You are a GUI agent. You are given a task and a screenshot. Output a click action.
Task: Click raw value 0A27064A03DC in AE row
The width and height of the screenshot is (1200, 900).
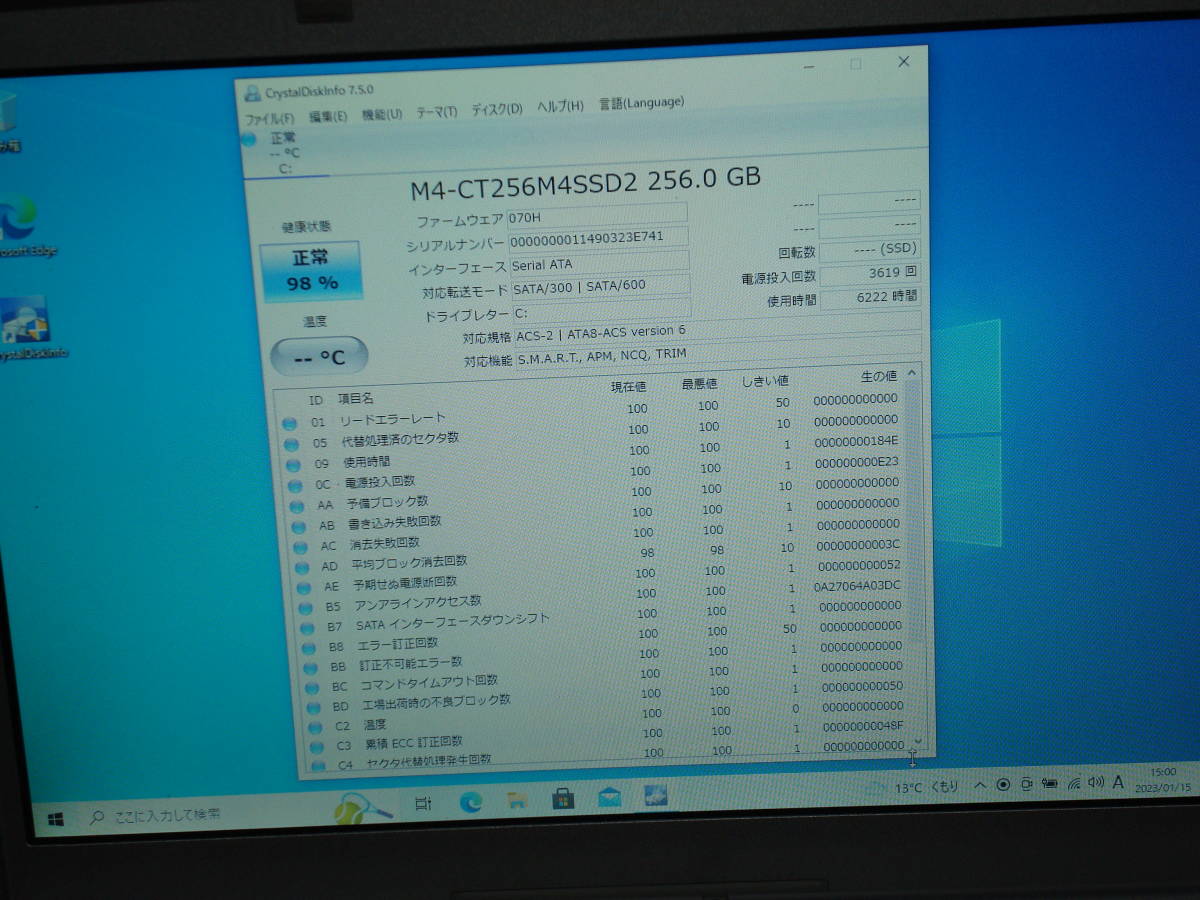pyautogui.click(x=857, y=585)
